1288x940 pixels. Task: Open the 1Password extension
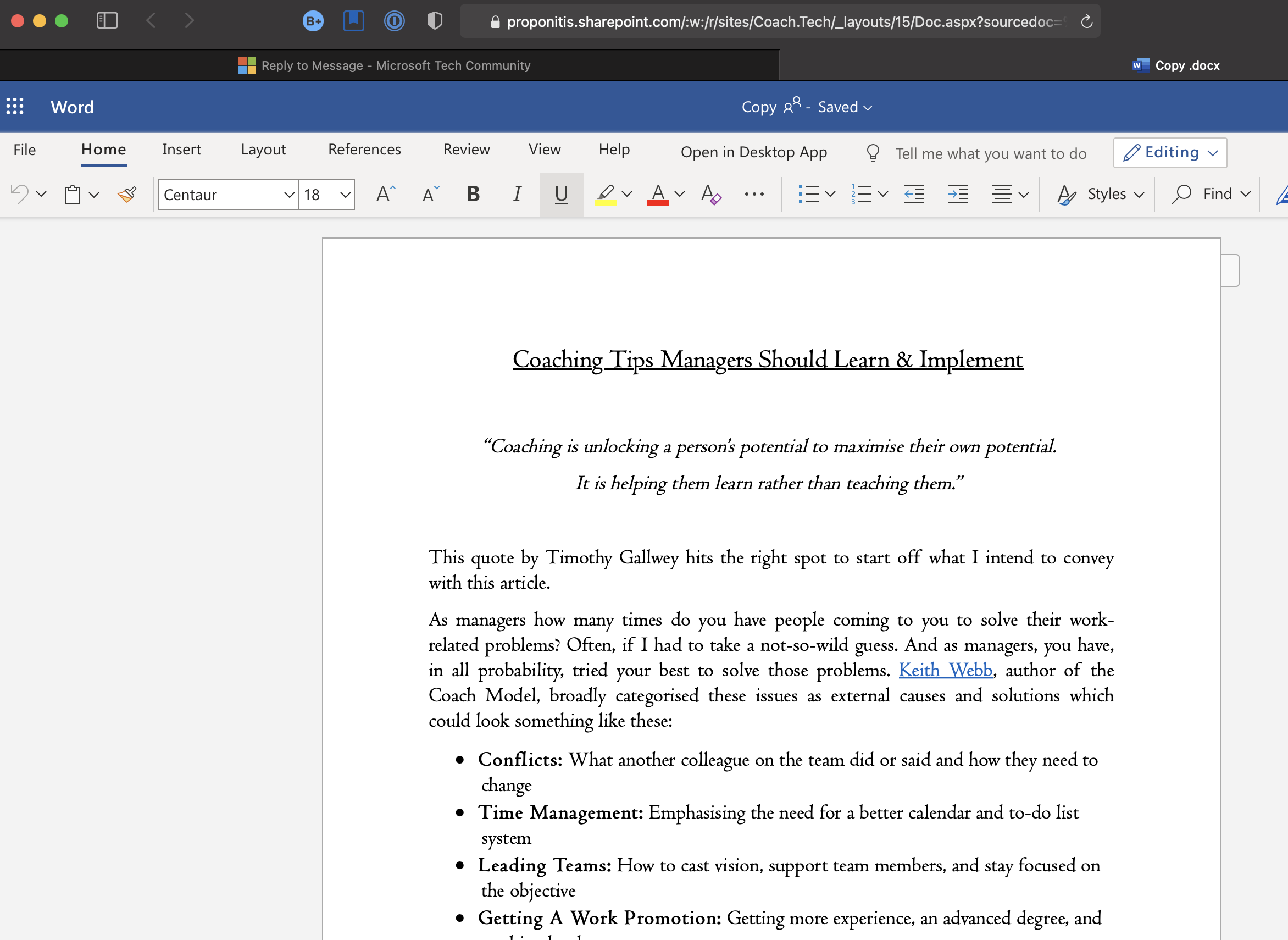click(394, 21)
